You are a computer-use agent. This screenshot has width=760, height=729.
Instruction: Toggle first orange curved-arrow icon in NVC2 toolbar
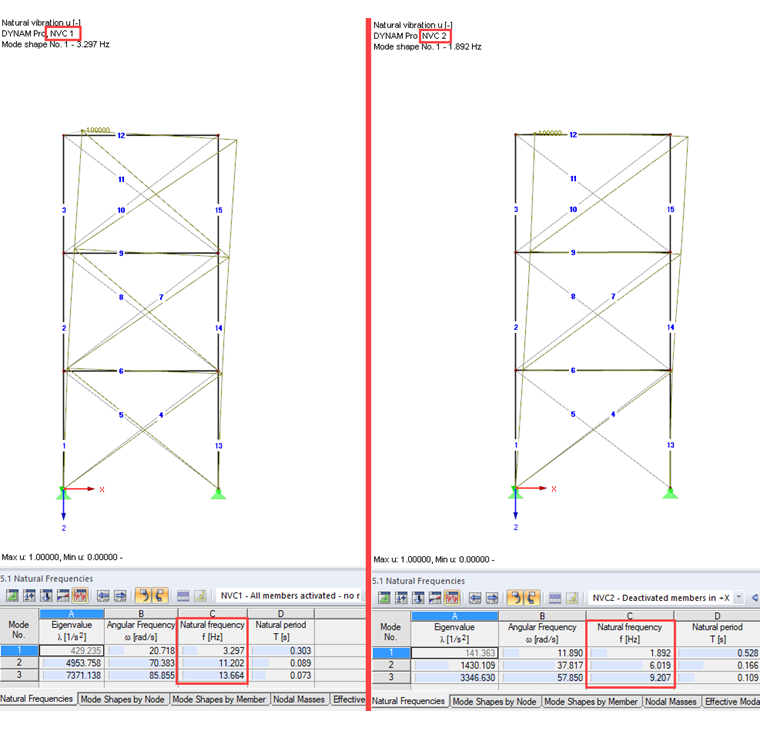pos(515,598)
